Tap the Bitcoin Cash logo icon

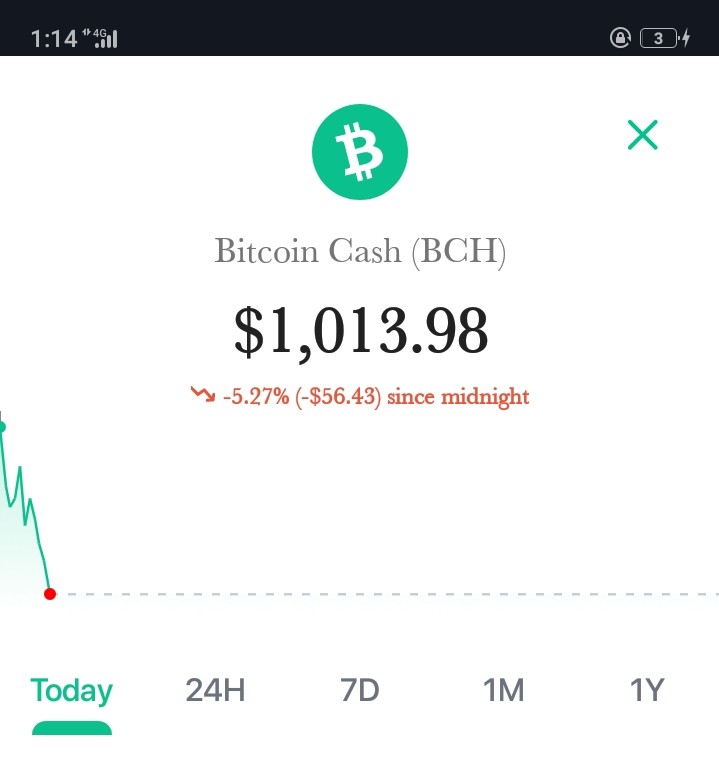pos(360,152)
